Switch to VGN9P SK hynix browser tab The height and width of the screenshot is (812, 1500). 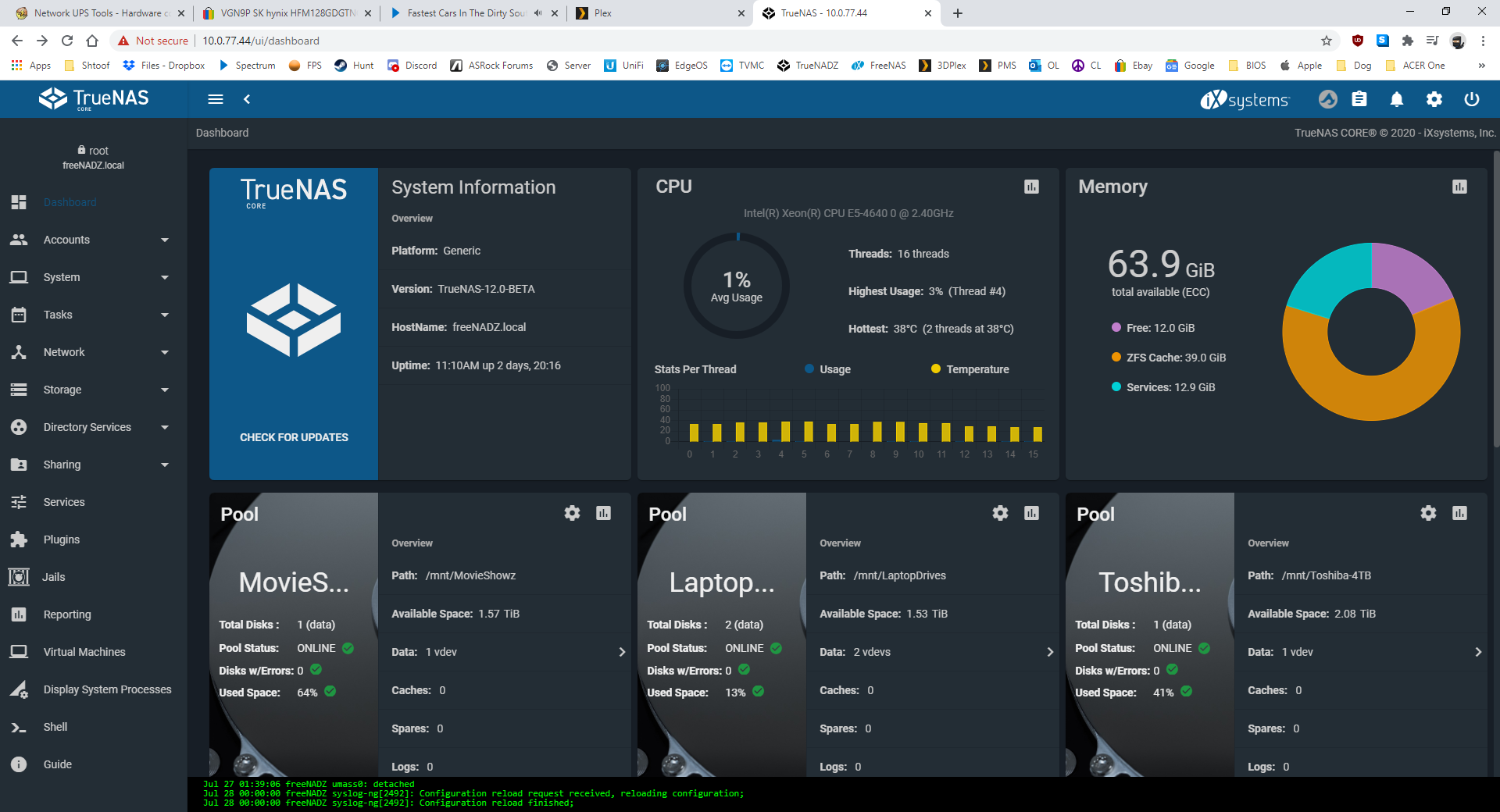pos(285,13)
